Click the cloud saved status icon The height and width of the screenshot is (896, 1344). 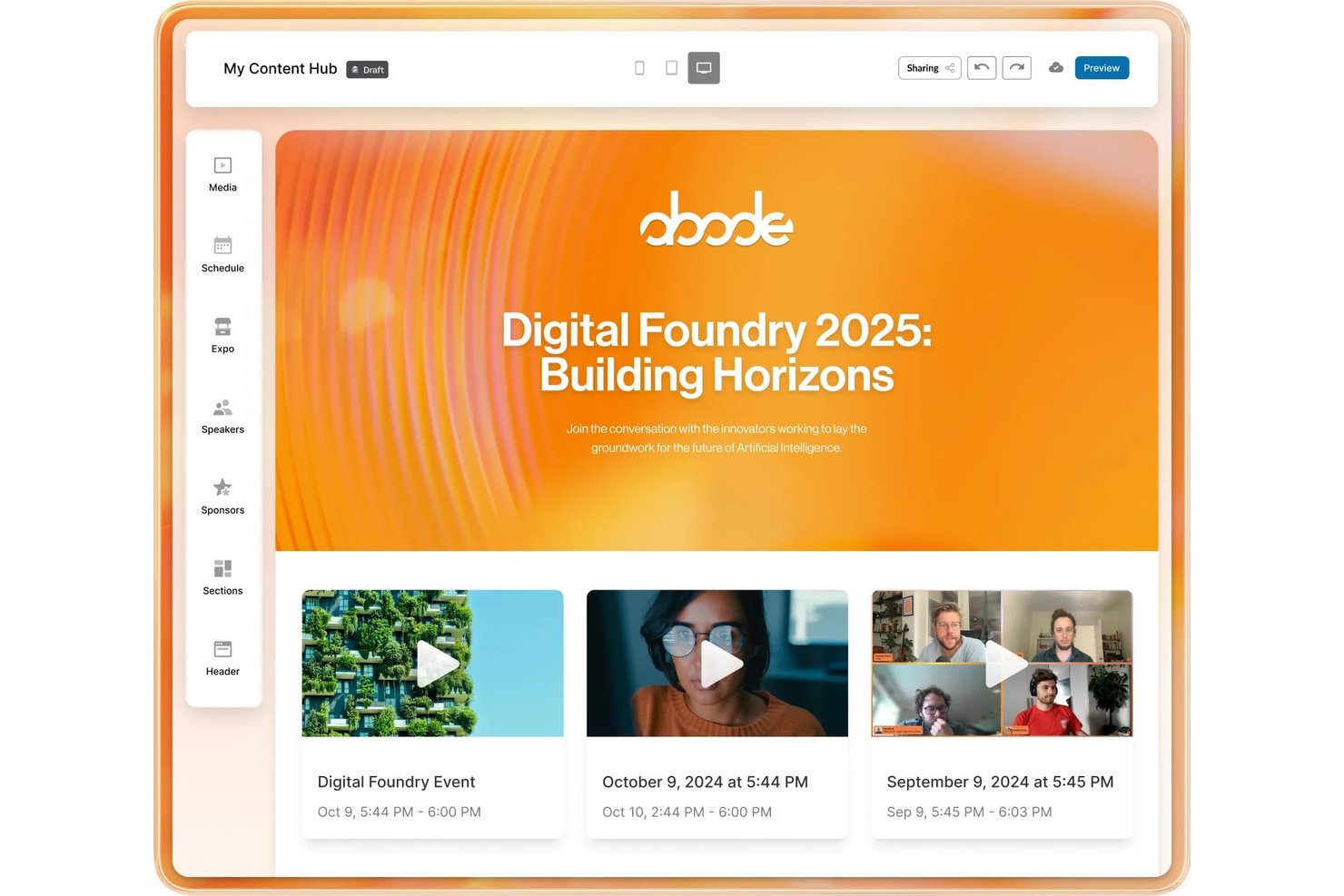tap(1056, 68)
